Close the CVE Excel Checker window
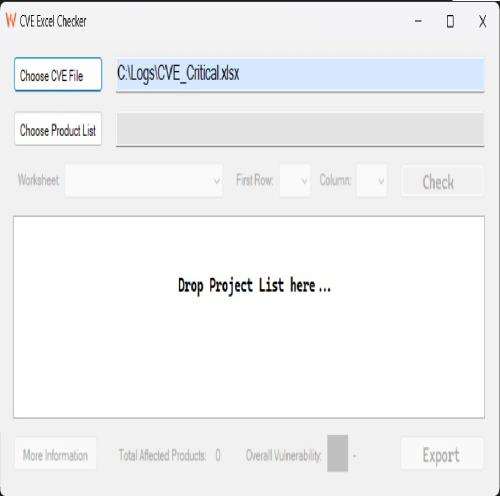The width and height of the screenshot is (500, 500). [482, 22]
